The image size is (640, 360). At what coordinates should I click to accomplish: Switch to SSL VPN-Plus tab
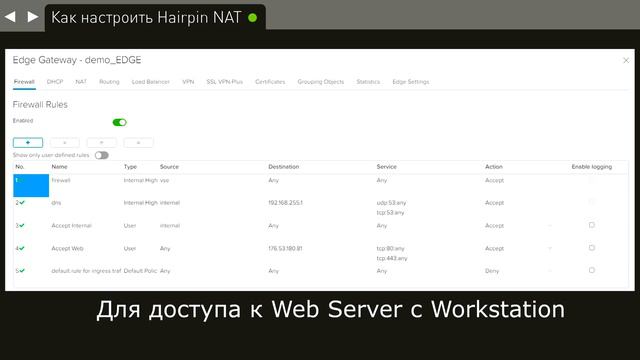224,82
